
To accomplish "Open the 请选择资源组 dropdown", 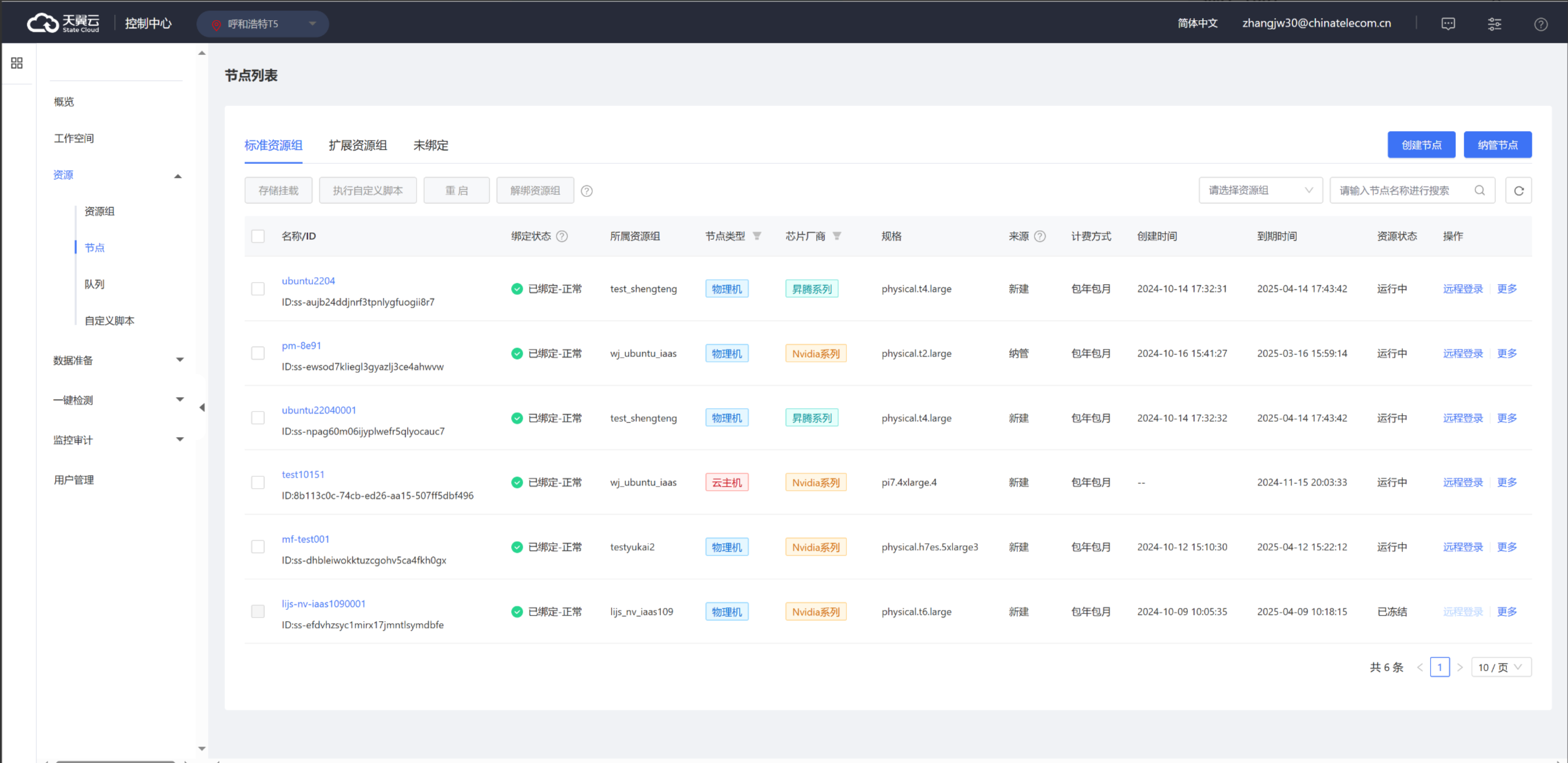I will pyautogui.click(x=1260, y=191).
